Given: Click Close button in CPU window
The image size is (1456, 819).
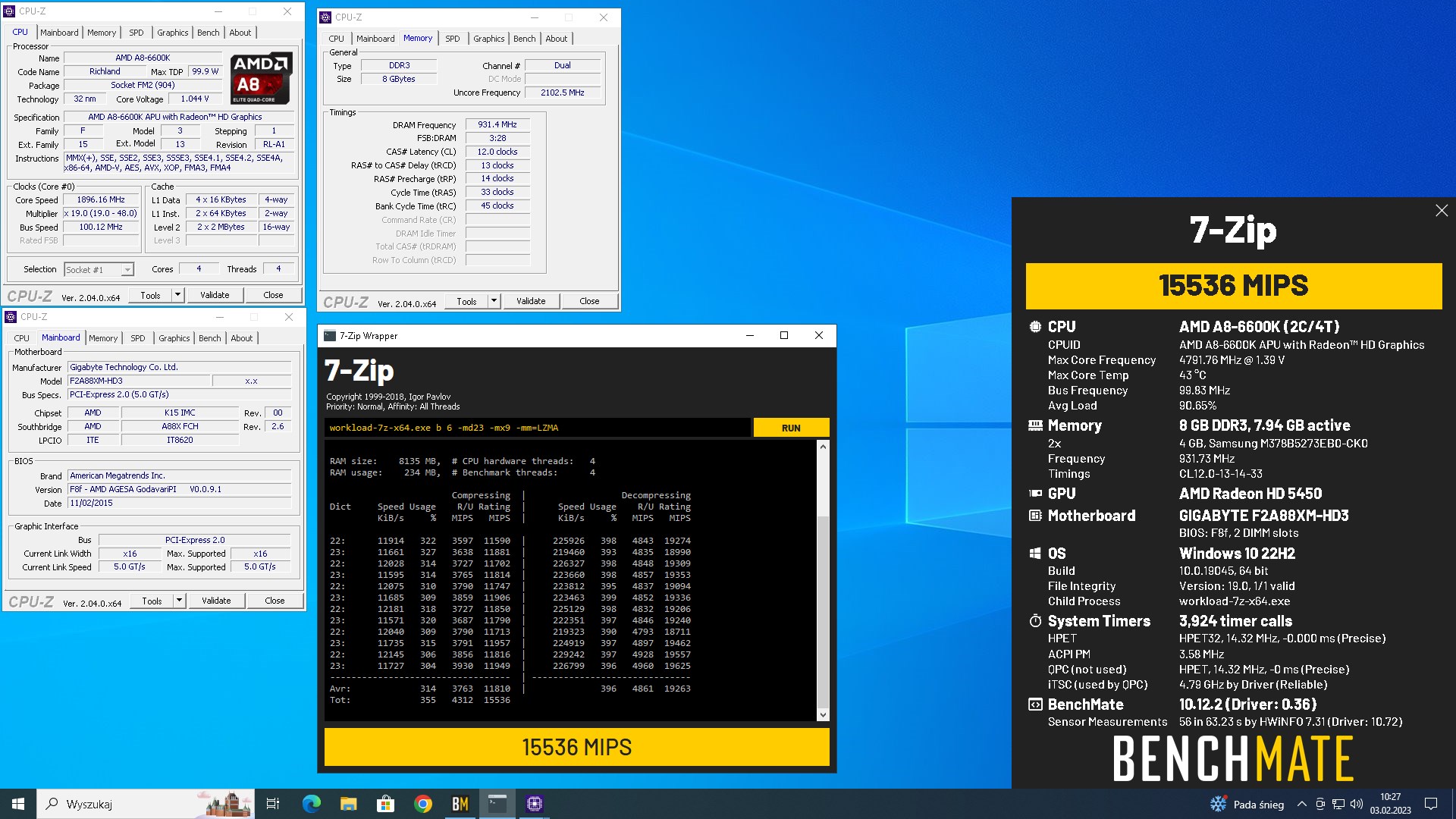Looking at the screenshot, I should pyautogui.click(x=273, y=295).
